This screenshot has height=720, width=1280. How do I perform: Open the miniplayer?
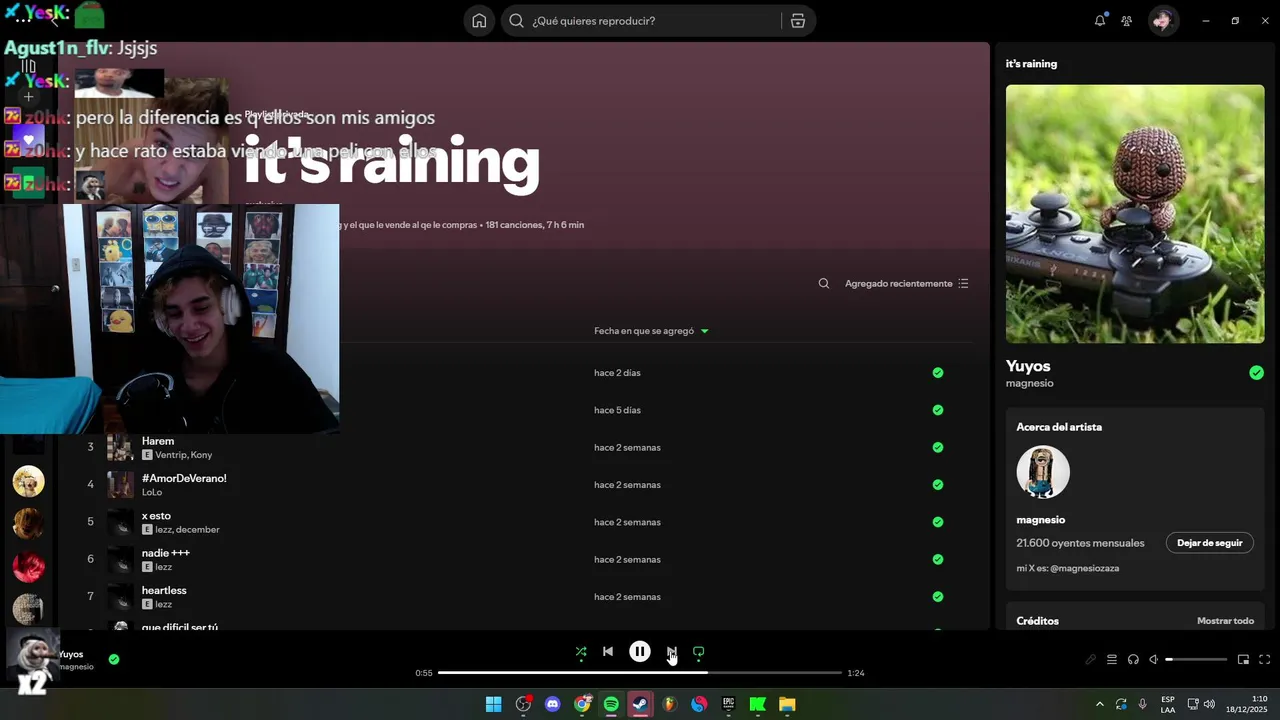pyautogui.click(x=1244, y=660)
